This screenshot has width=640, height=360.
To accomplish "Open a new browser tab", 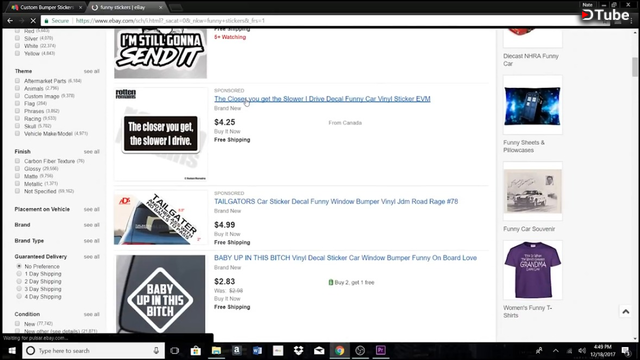I will [x=176, y=7].
